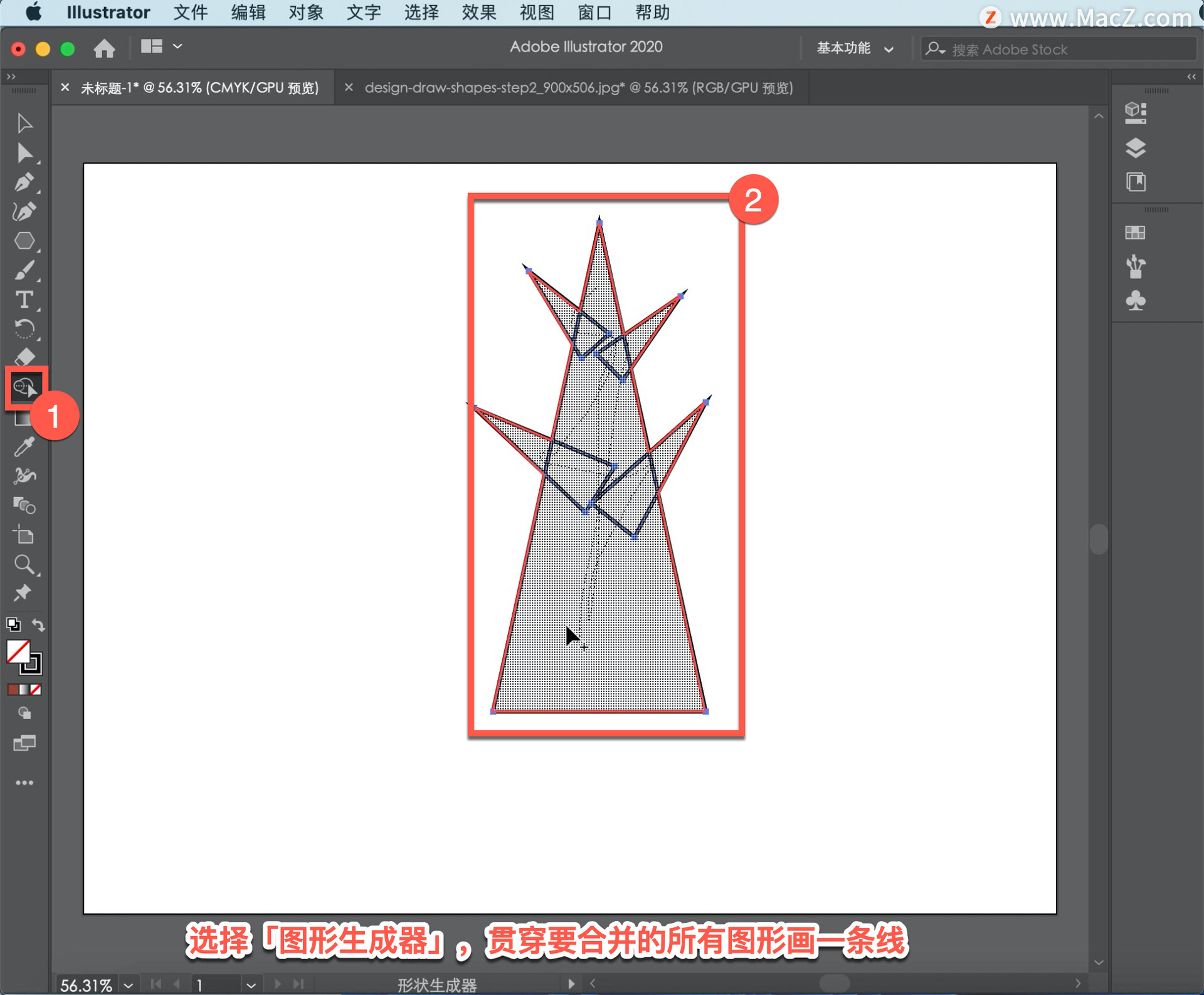
Task: Open the Illustrator app menu
Action: [108, 13]
